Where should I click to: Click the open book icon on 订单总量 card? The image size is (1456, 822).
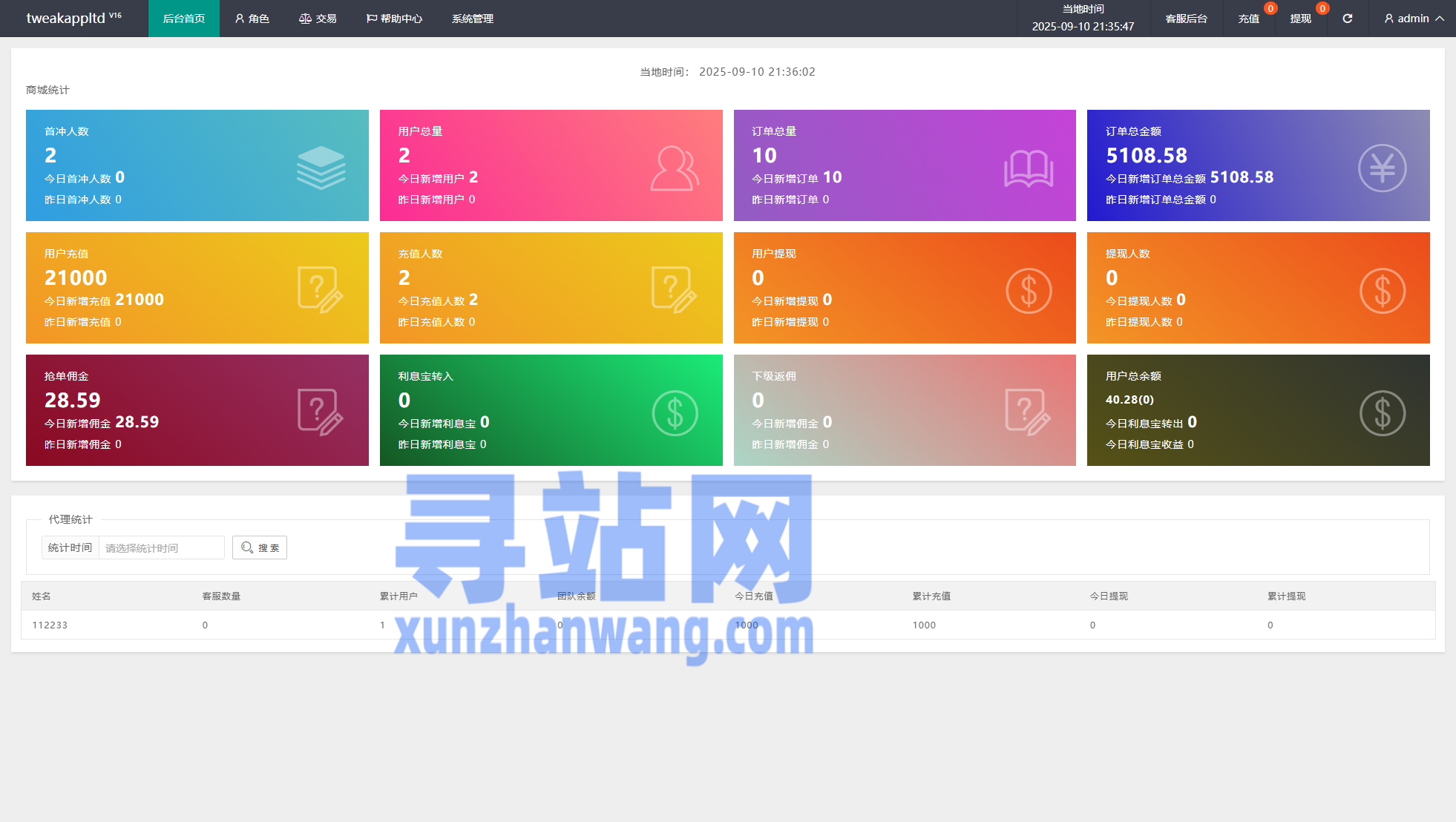coord(1028,168)
